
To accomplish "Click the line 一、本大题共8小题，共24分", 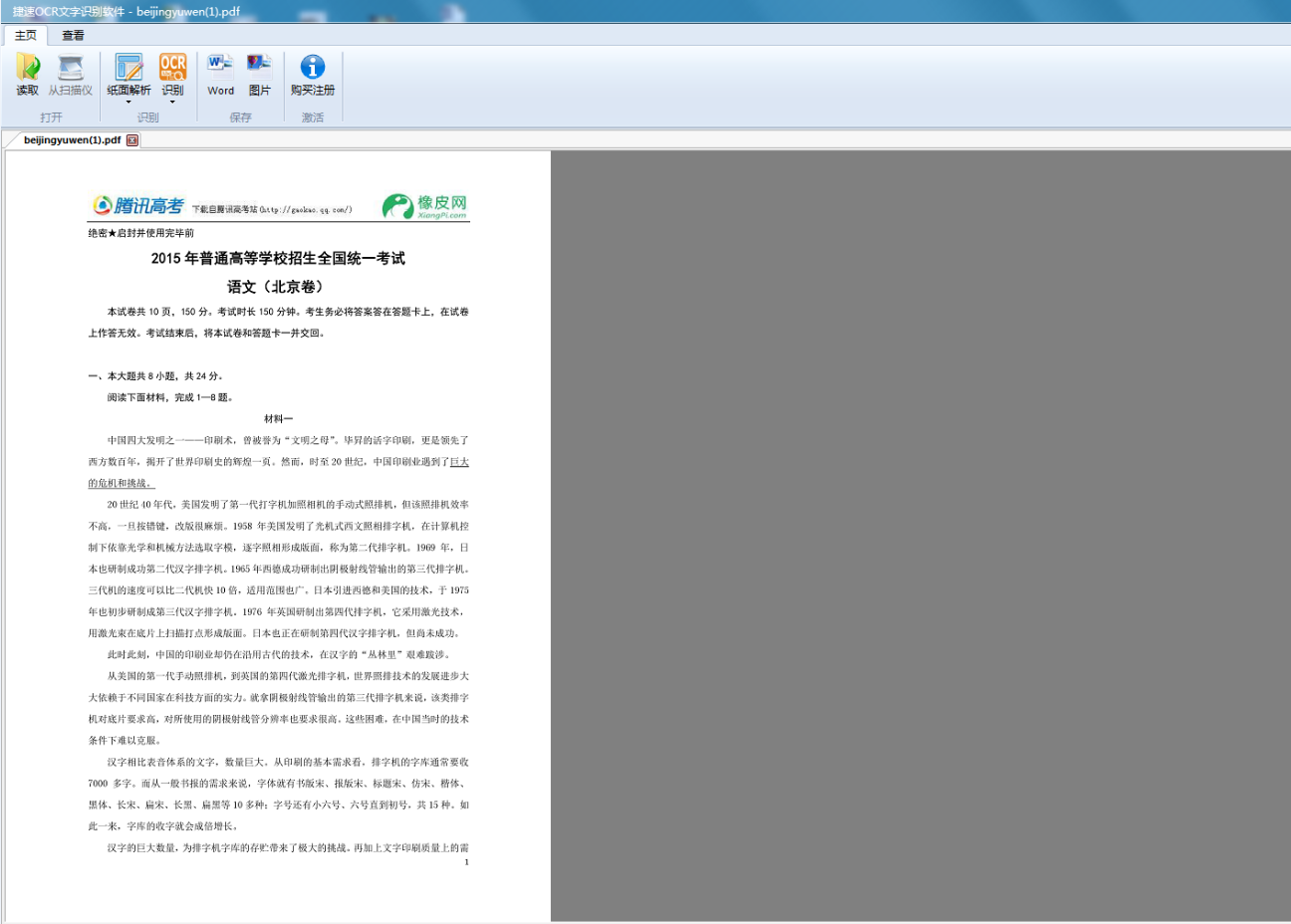I will [x=155, y=376].
